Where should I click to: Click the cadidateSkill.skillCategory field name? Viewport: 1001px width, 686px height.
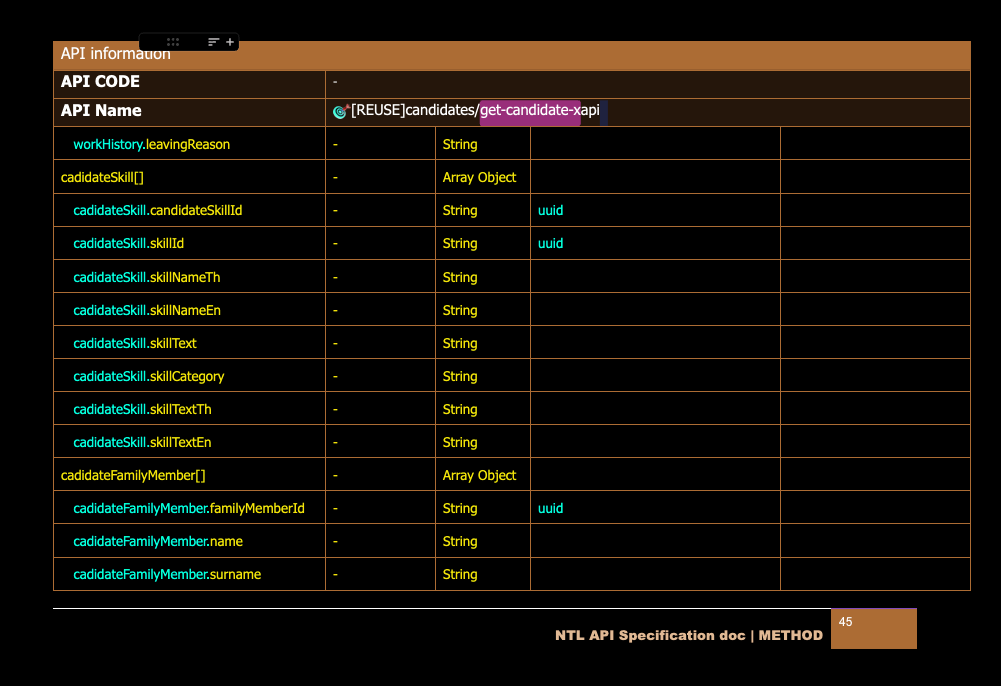click(x=148, y=377)
